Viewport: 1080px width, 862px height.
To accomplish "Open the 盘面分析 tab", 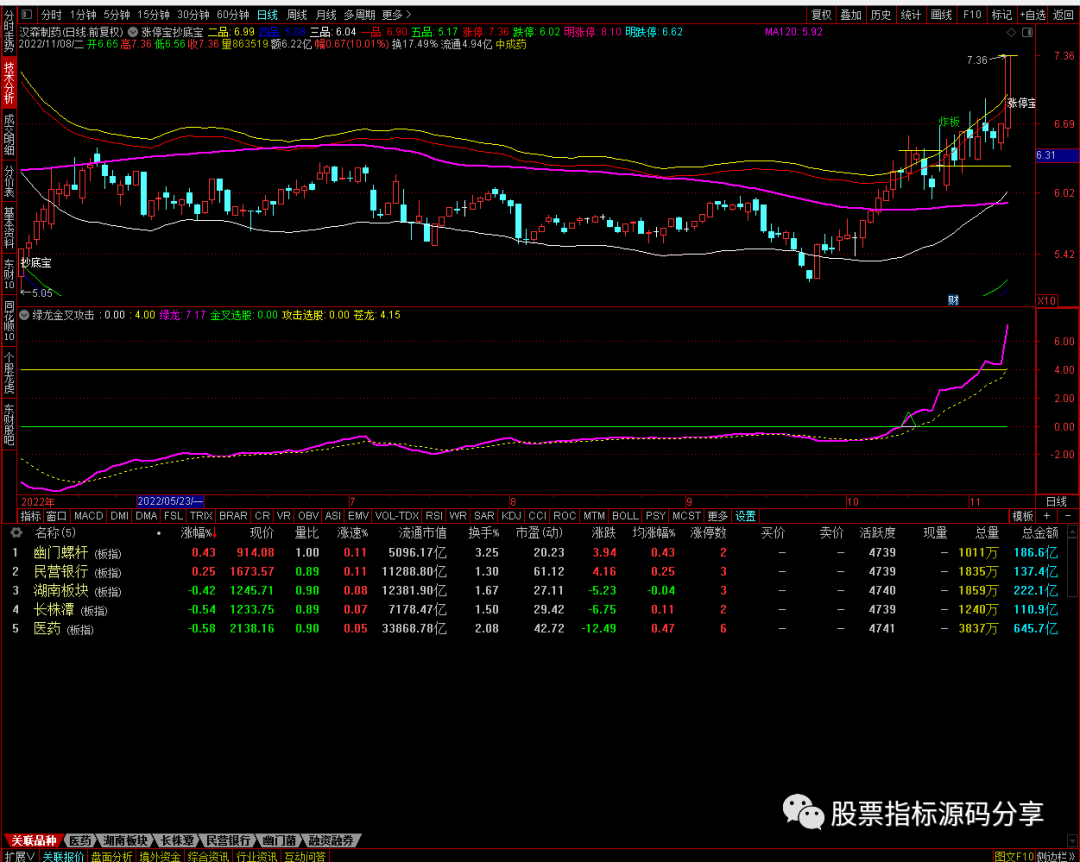I will [112, 856].
